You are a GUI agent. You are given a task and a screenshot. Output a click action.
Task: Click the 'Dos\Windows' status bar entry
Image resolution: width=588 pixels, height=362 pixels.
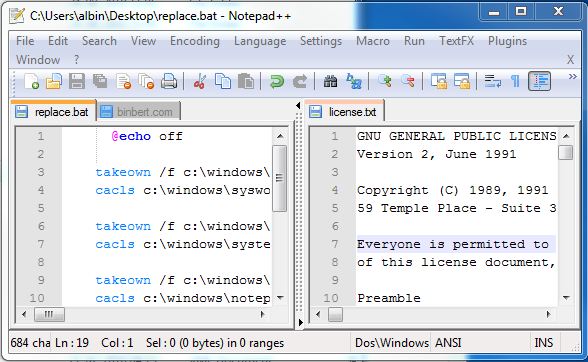(392, 342)
